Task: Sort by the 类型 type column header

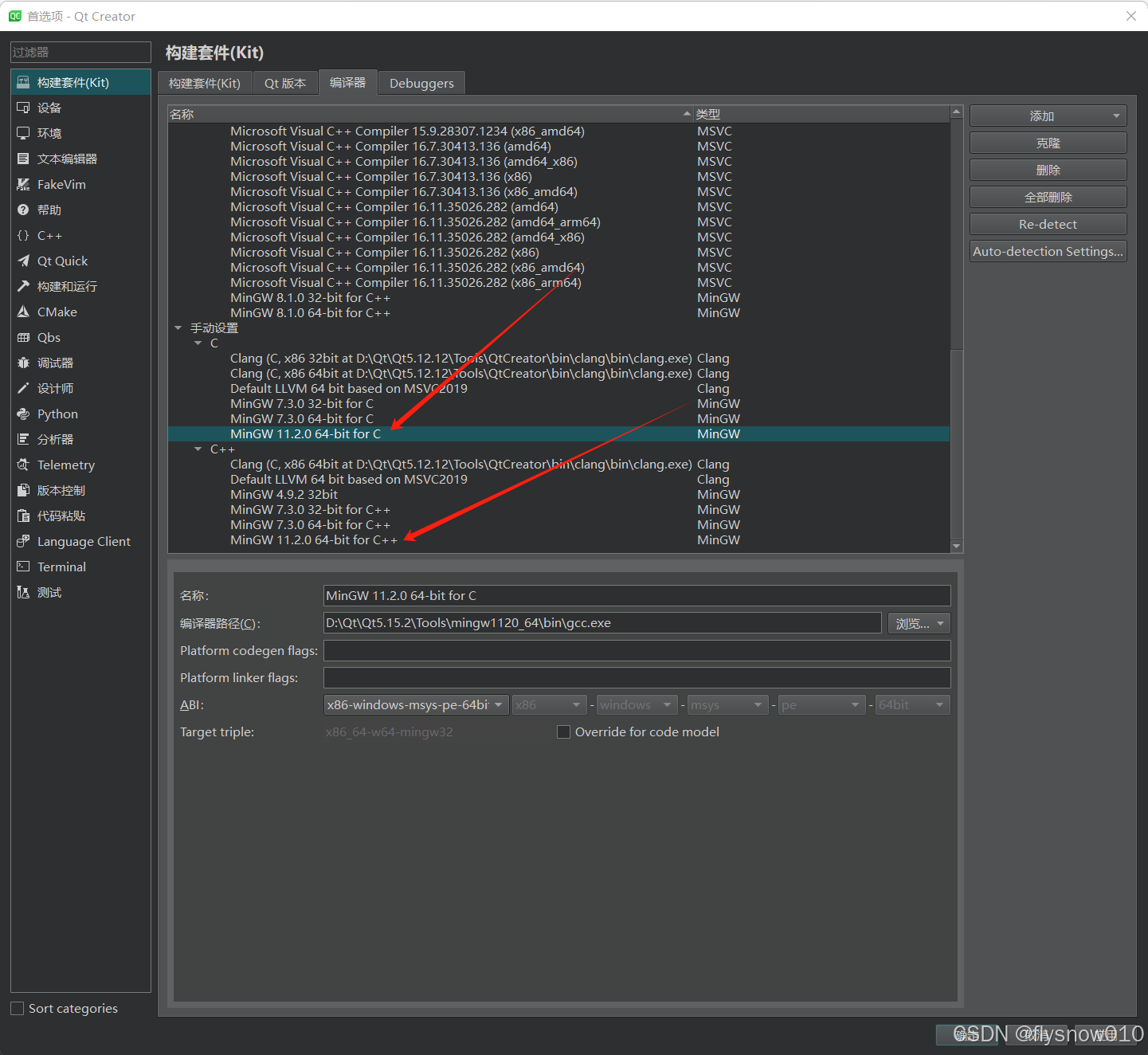Action: coord(821,114)
